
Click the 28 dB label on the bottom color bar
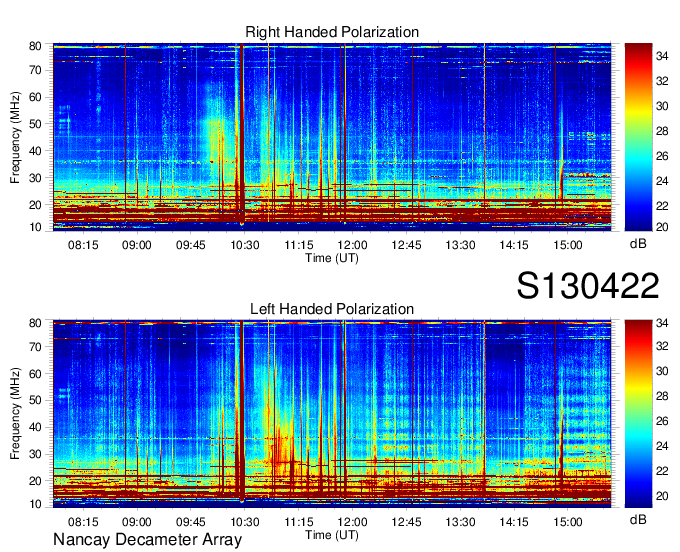(662, 396)
